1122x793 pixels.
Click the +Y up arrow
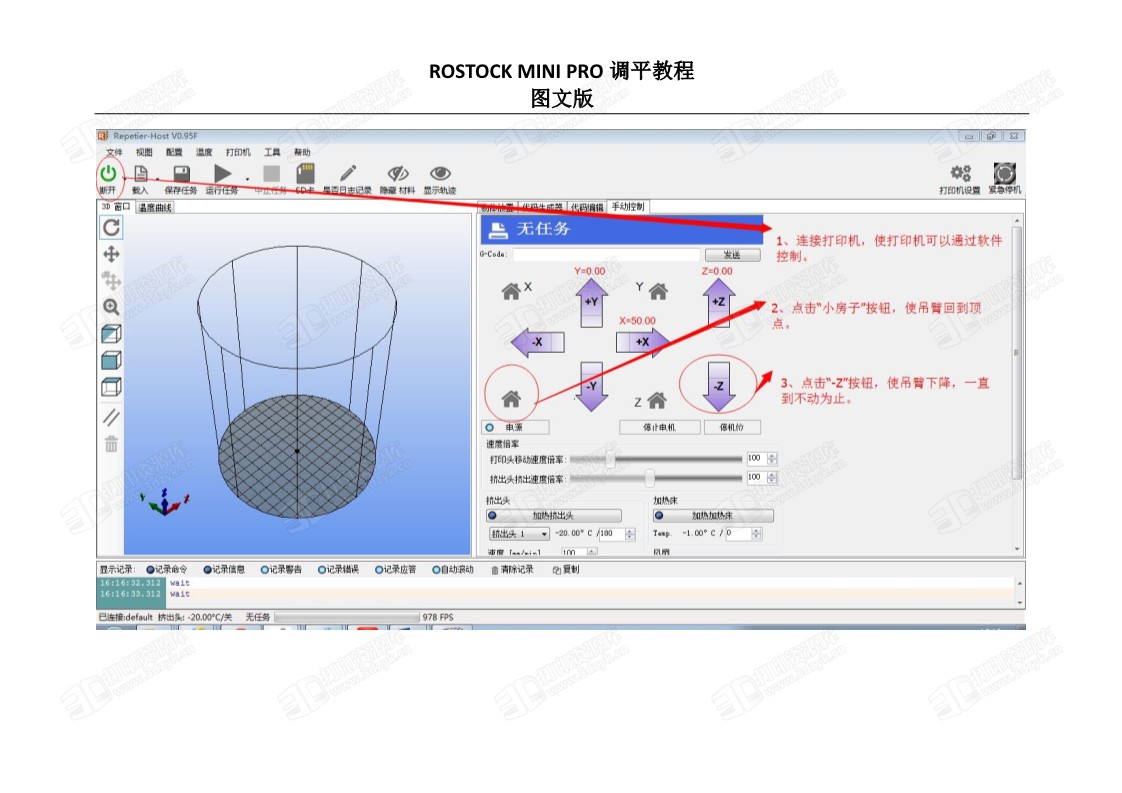[x=591, y=302]
